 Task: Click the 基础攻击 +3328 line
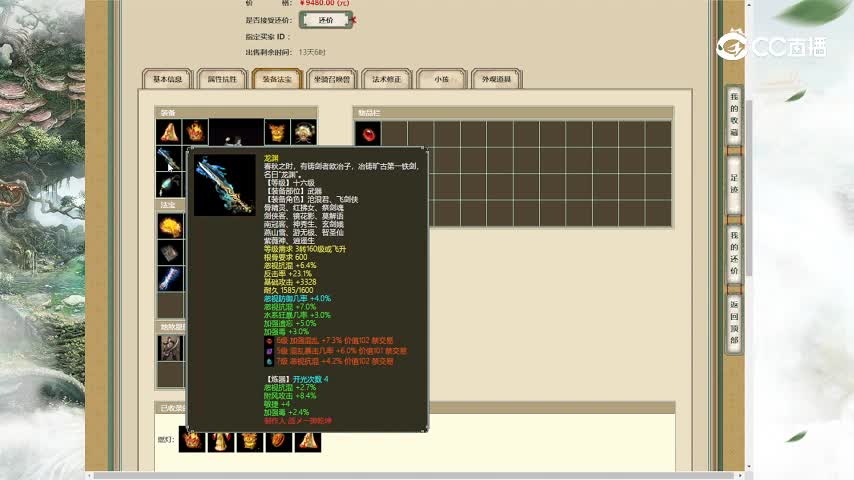click(x=290, y=282)
